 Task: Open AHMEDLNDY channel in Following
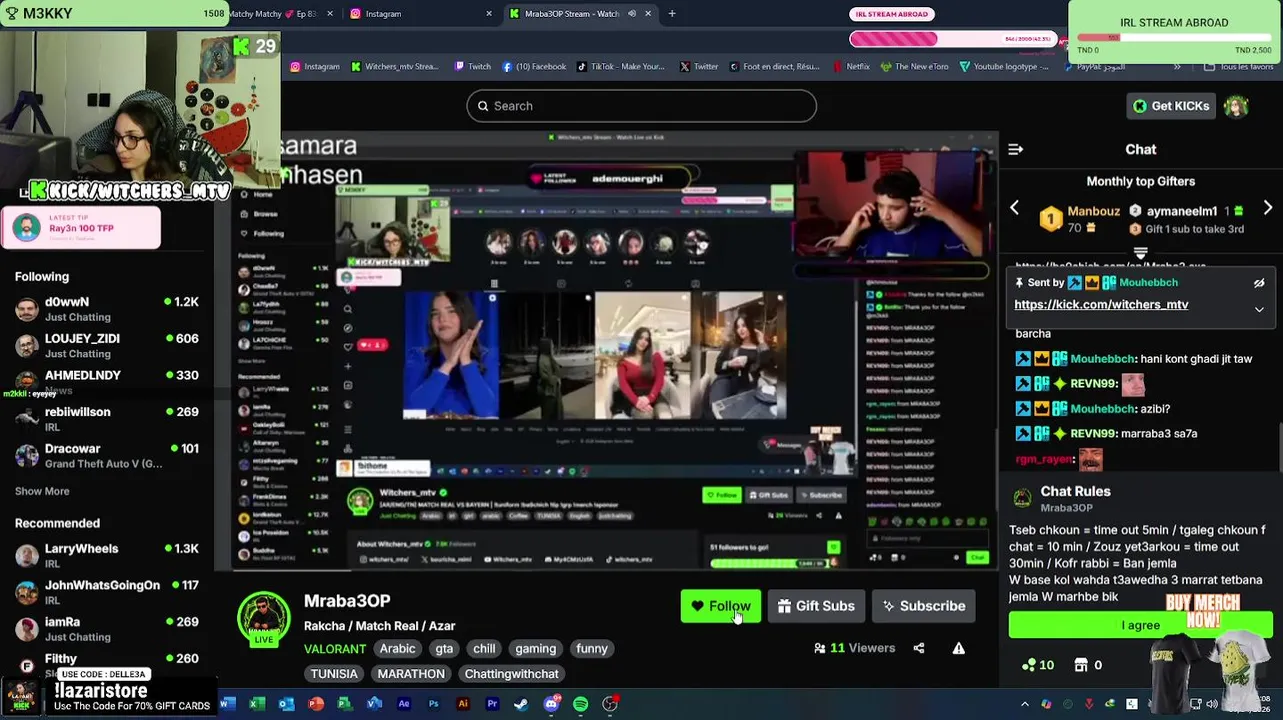[106, 382]
